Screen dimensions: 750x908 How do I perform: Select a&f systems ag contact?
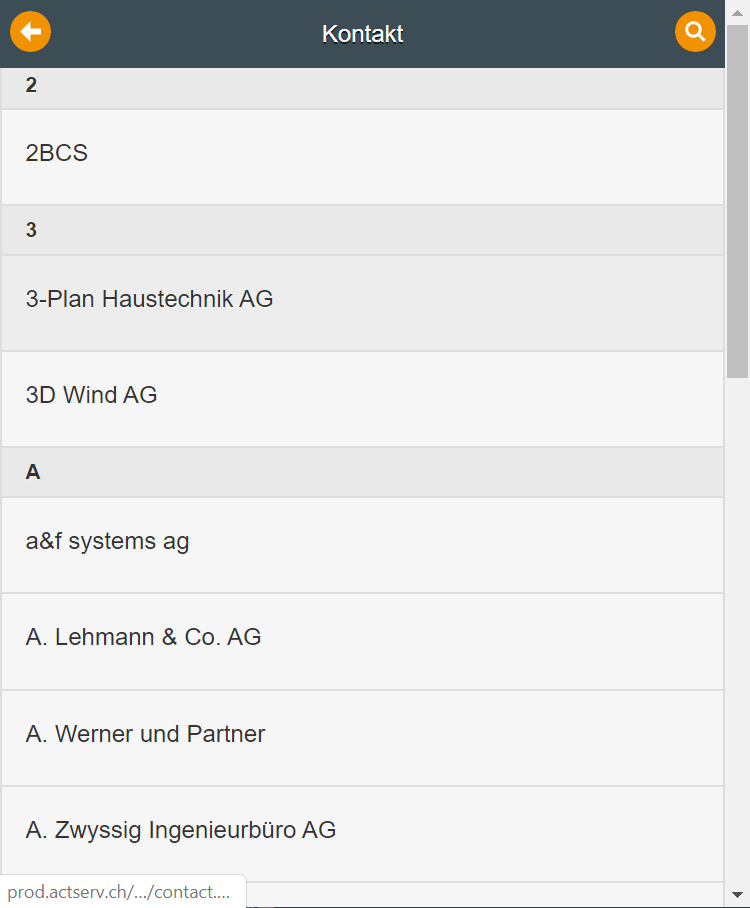361,543
